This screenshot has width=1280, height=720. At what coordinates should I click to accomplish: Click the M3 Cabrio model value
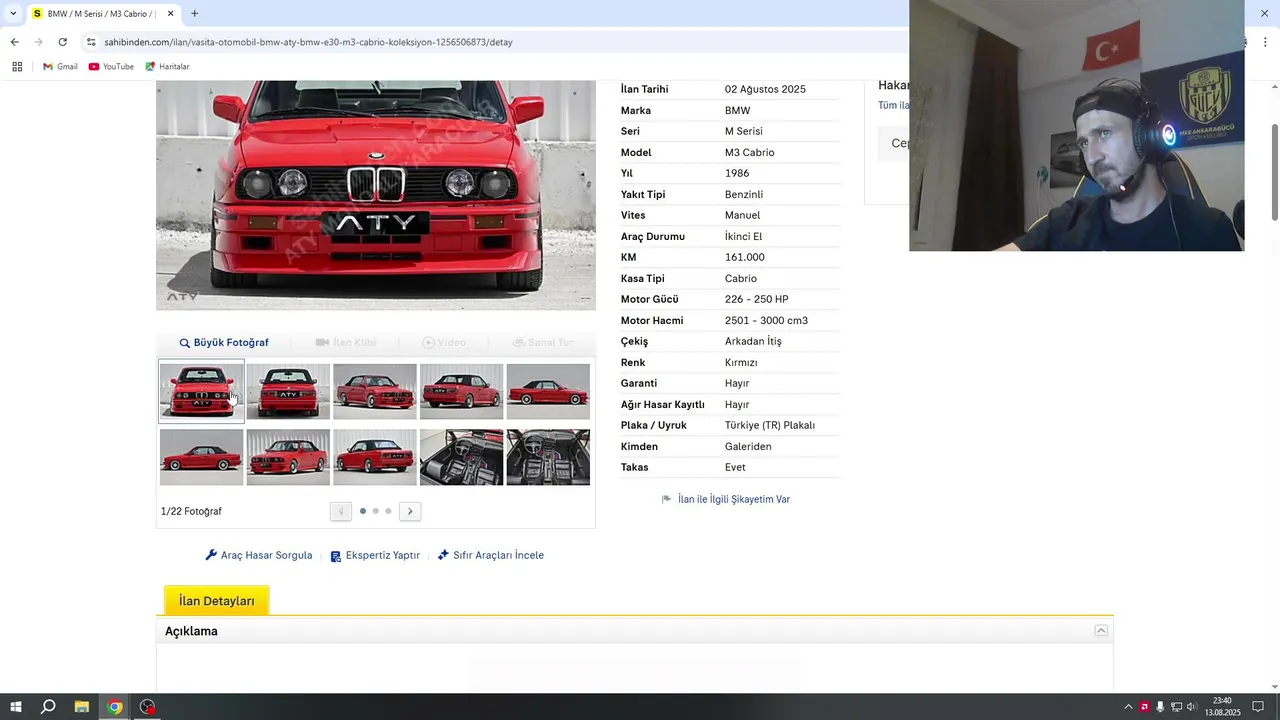[749, 152]
